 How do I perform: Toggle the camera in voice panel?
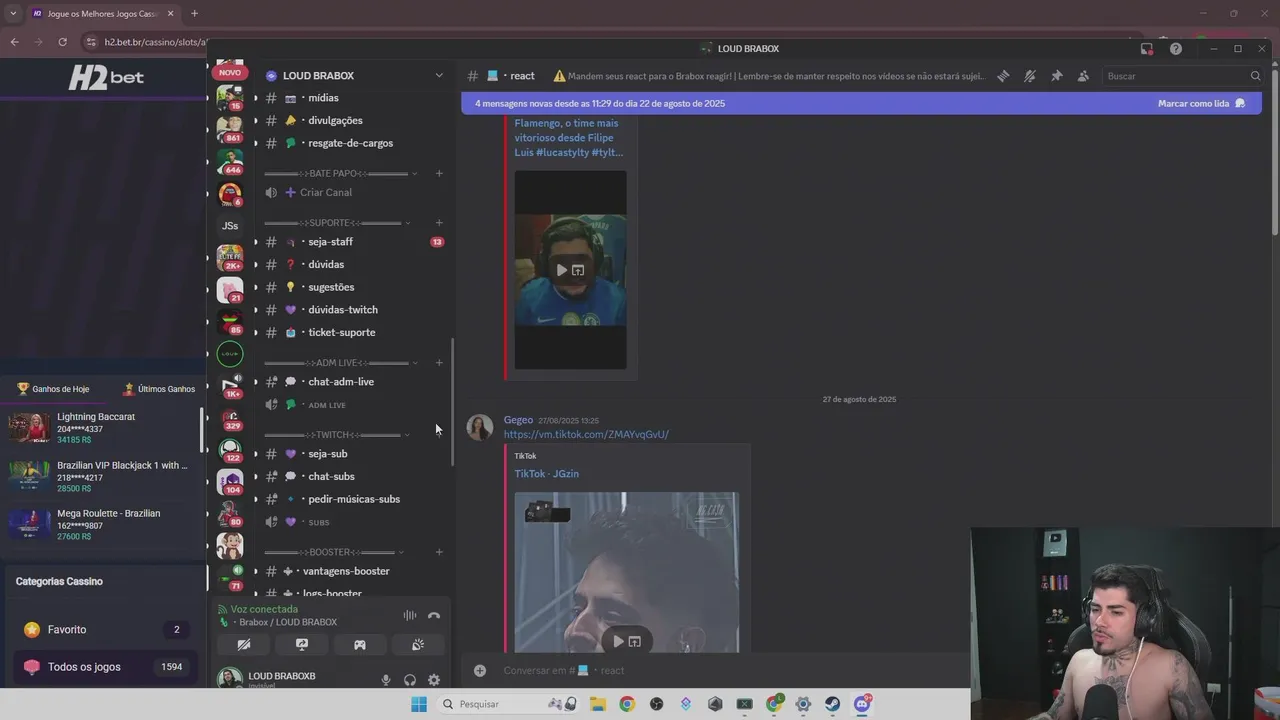244,645
